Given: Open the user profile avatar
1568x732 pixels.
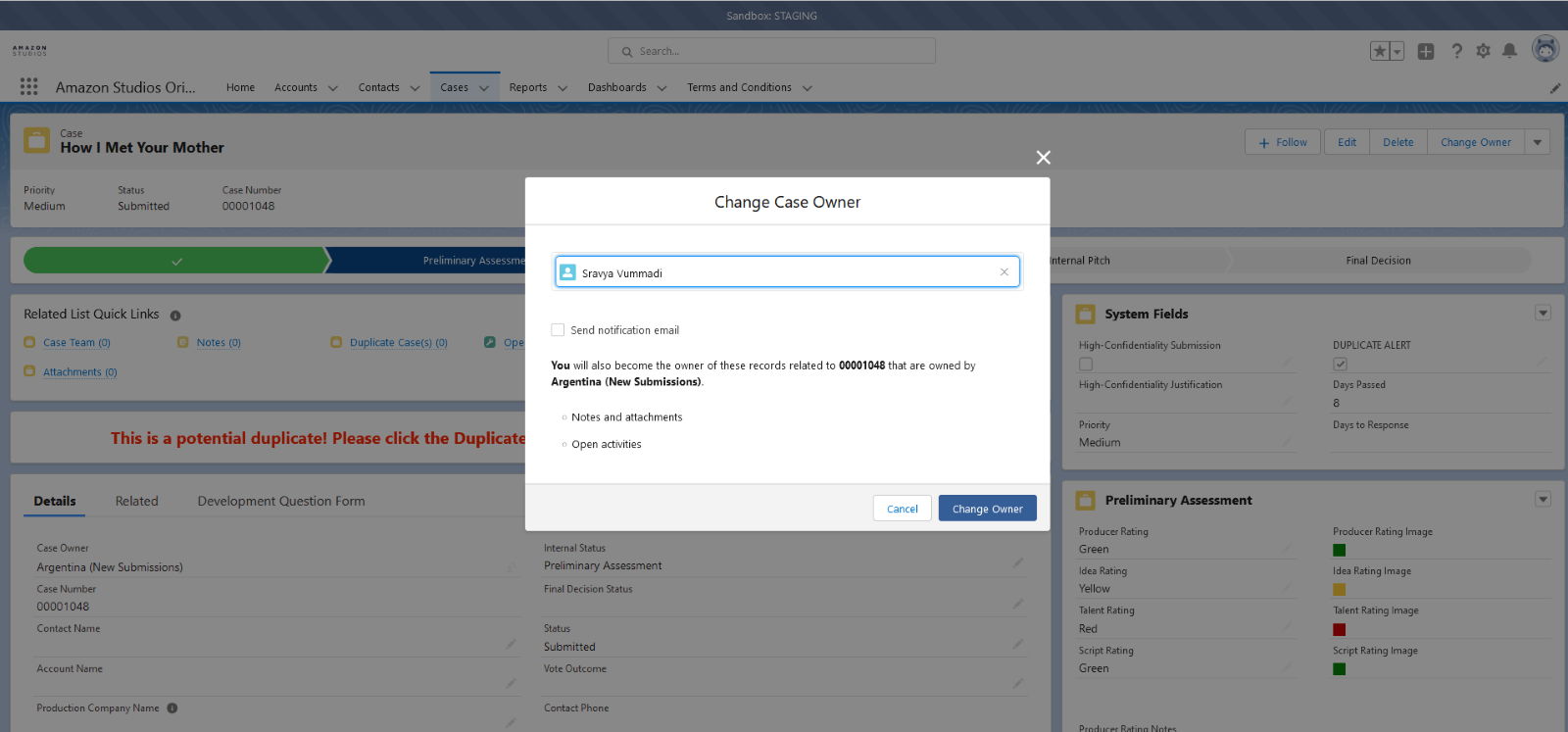Looking at the screenshot, I should (1545, 49).
